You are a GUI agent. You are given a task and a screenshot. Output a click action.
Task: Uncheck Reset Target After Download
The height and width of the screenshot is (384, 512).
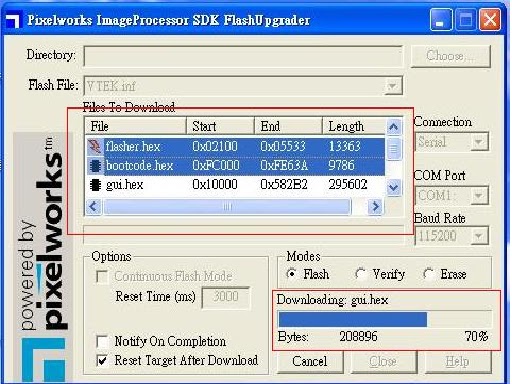point(102,360)
